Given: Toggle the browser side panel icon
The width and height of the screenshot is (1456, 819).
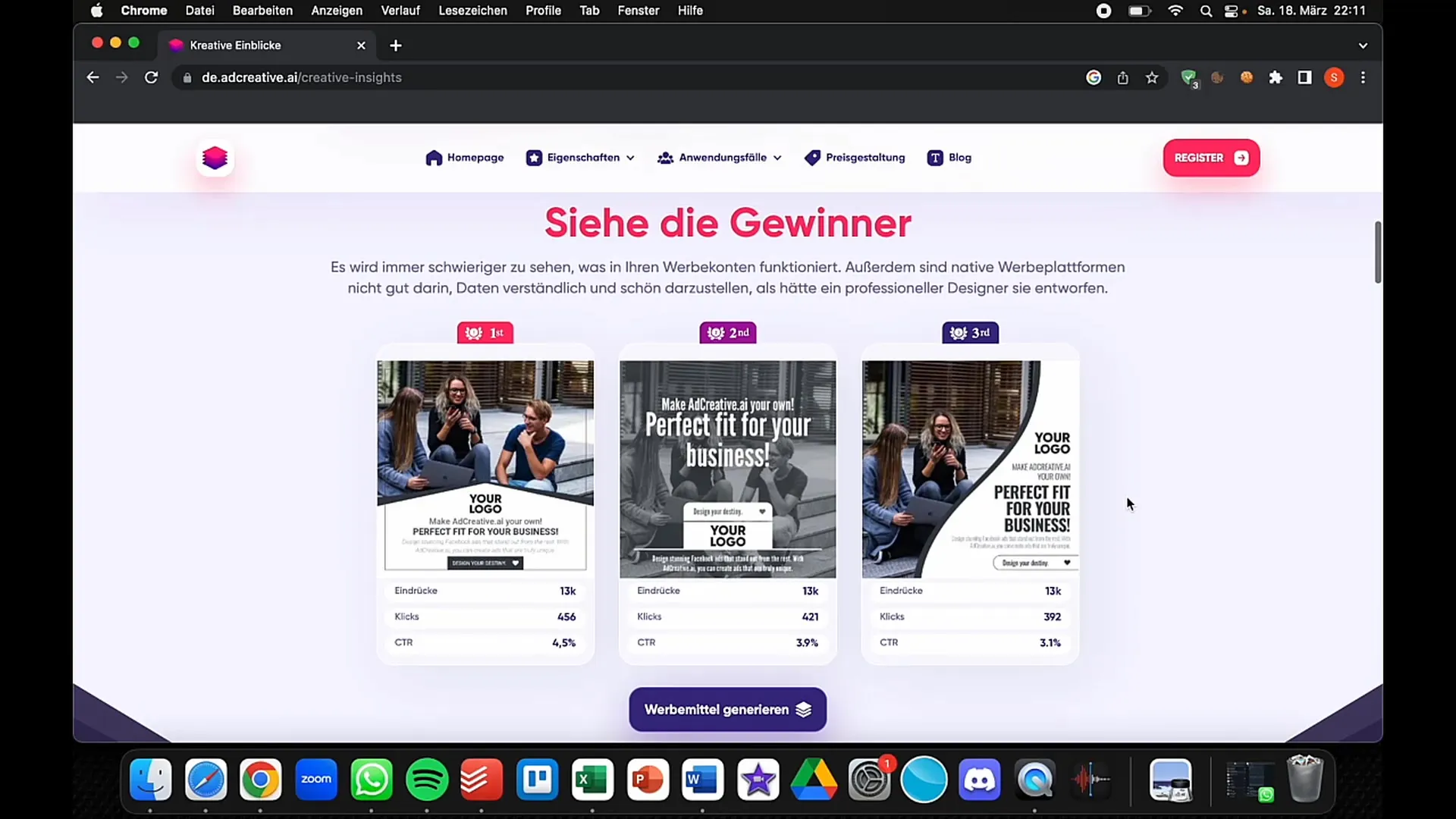Looking at the screenshot, I should click(1304, 77).
